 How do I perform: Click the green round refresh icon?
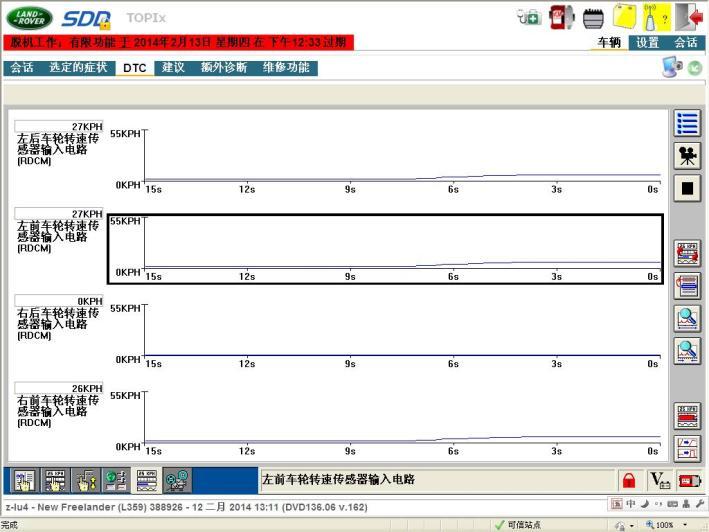click(x=695, y=68)
